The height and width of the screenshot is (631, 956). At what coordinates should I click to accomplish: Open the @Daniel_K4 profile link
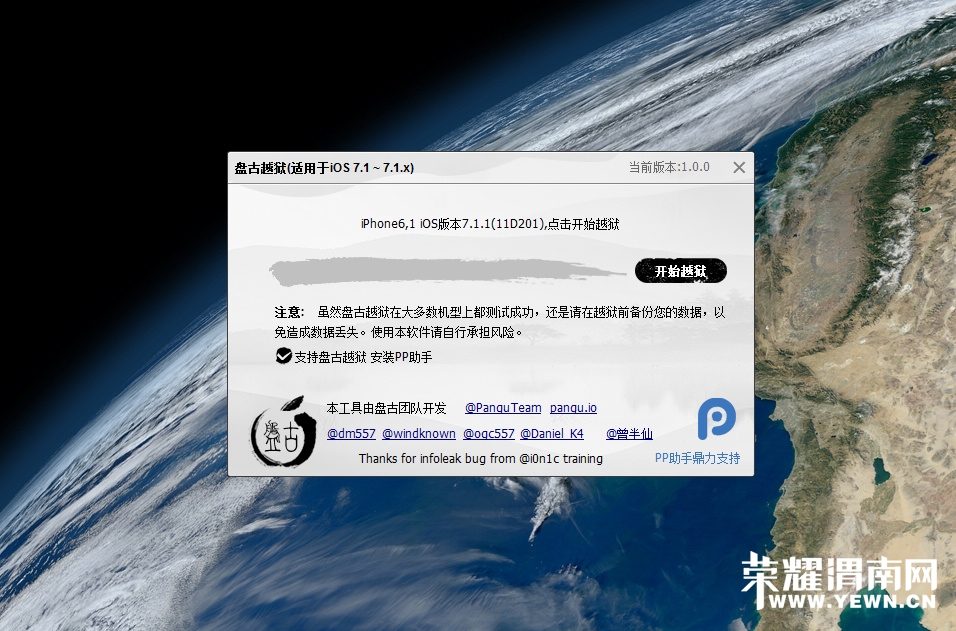tap(552, 434)
